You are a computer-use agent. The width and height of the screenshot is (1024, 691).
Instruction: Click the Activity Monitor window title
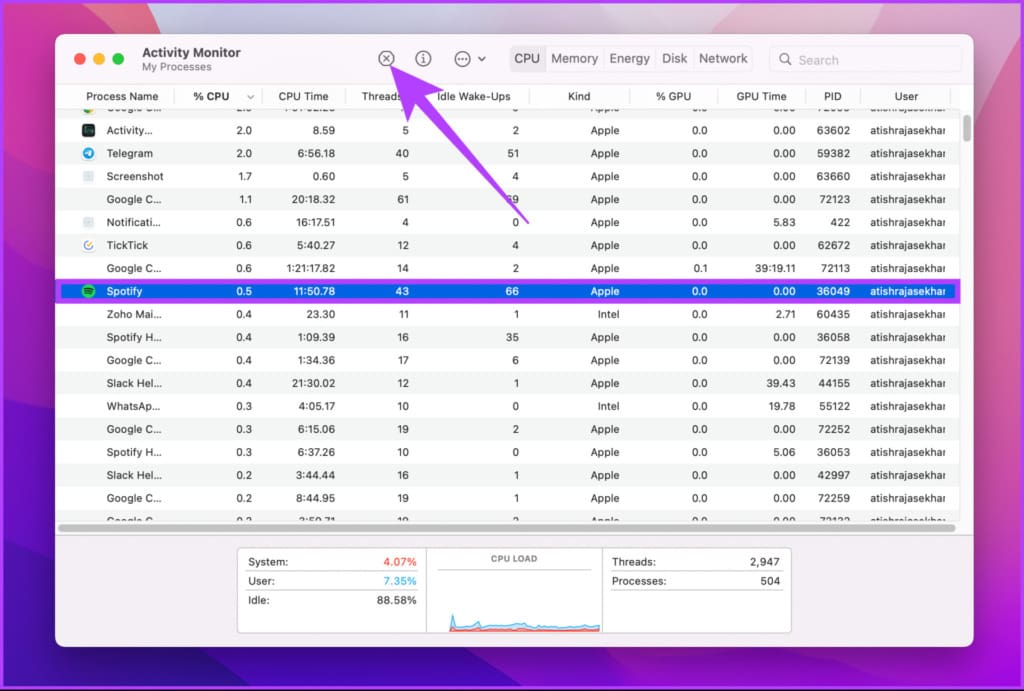pos(191,52)
